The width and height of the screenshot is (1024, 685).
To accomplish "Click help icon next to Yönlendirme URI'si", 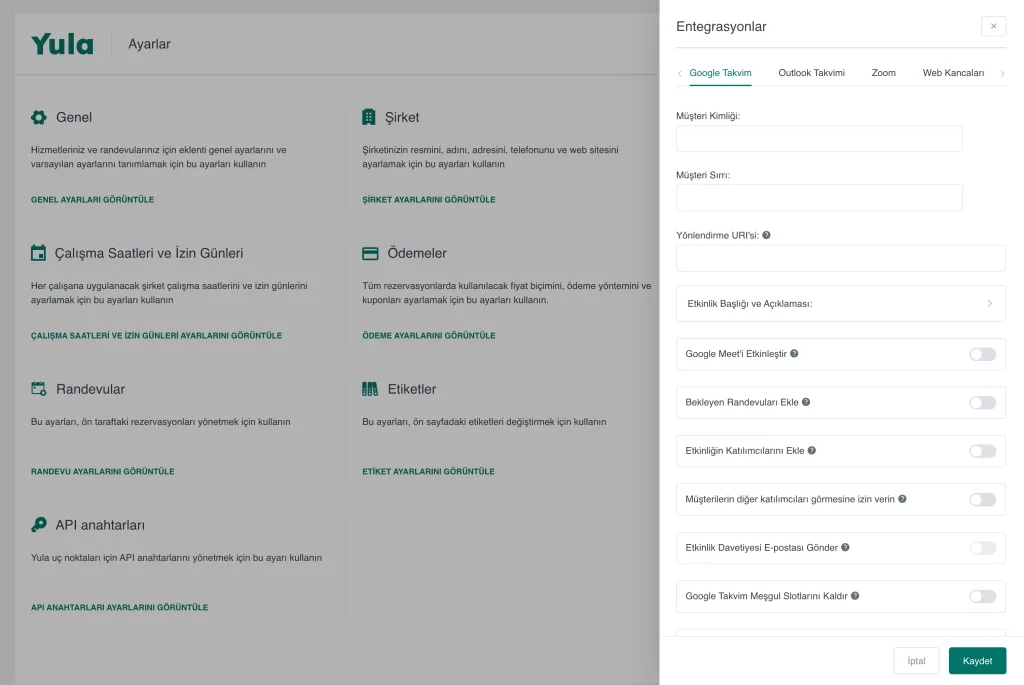I will (x=767, y=235).
